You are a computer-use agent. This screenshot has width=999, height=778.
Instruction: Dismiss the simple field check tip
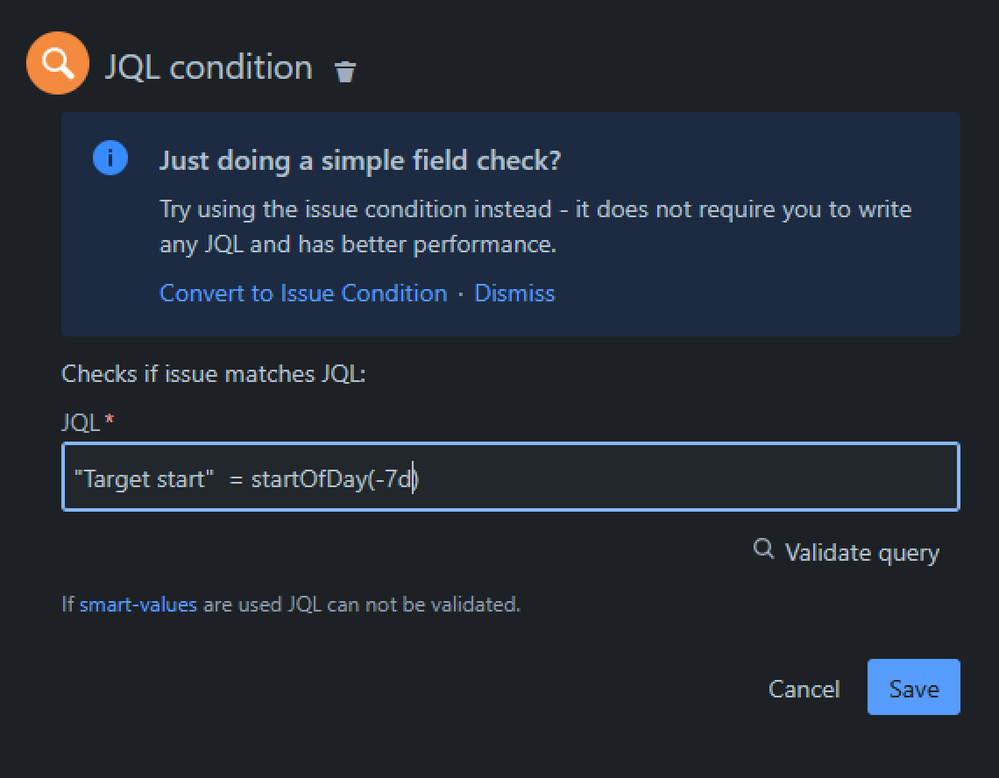pos(514,293)
